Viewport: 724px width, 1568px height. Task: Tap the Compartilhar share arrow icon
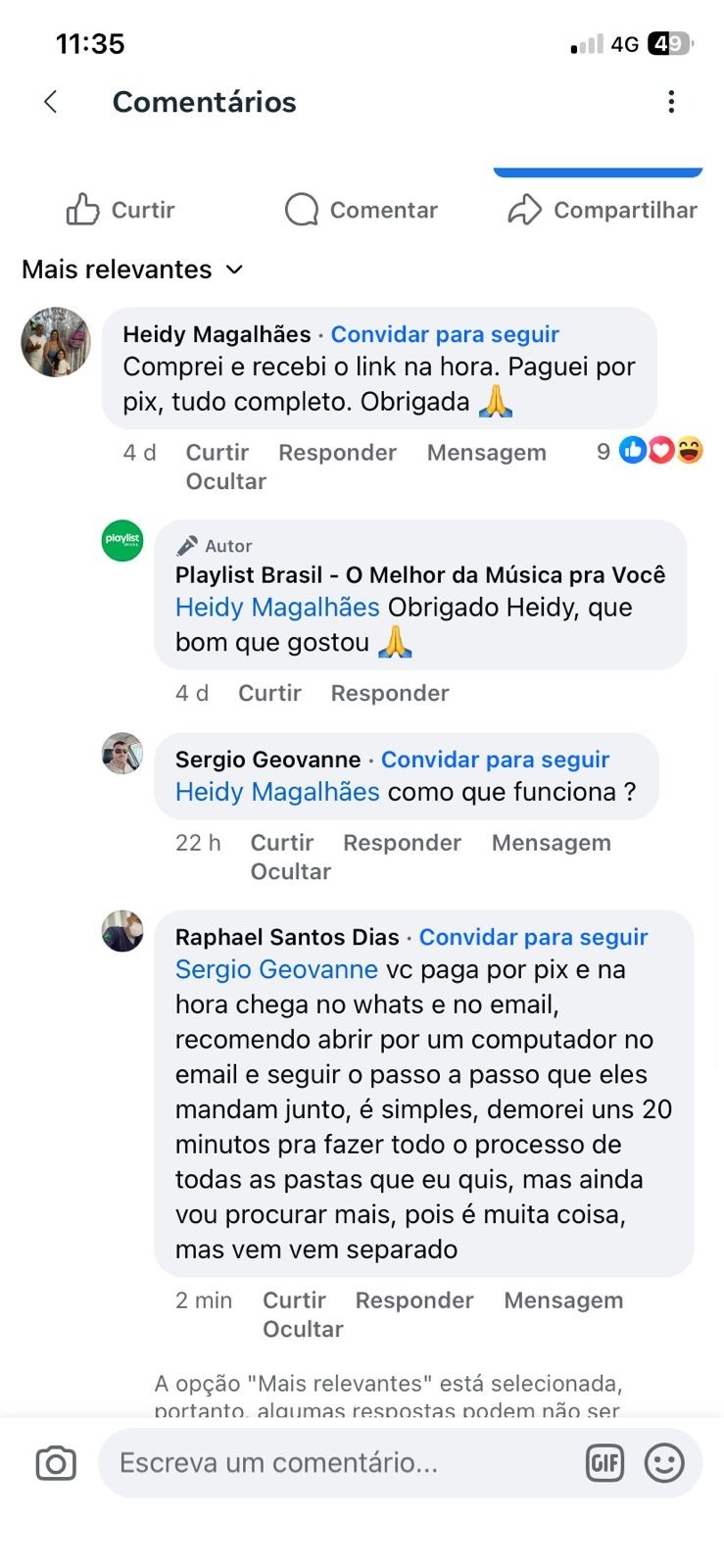pyautogui.click(x=525, y=210)
